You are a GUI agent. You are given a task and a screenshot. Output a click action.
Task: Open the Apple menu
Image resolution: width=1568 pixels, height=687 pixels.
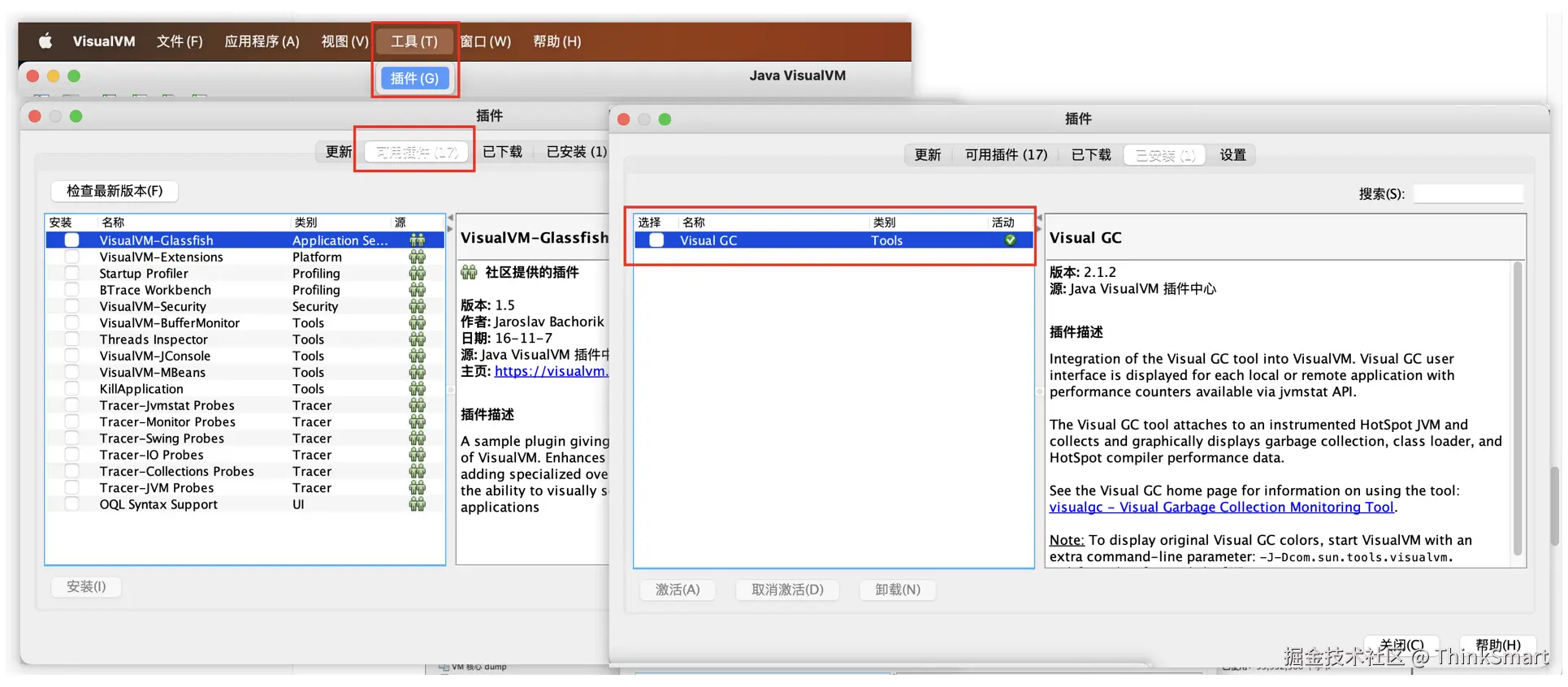click(45, 41)
